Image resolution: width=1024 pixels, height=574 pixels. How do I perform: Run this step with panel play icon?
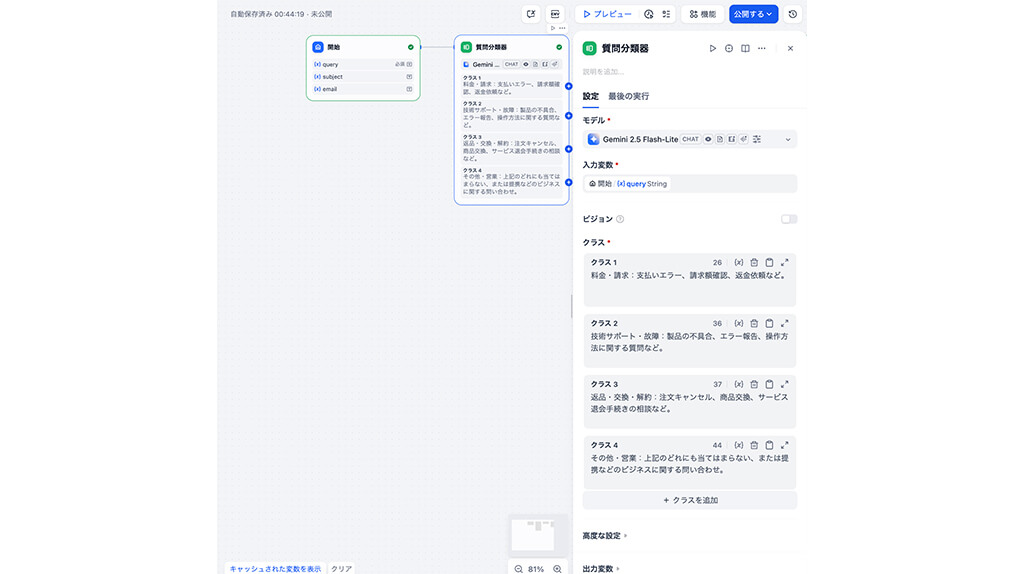(712, 48)
